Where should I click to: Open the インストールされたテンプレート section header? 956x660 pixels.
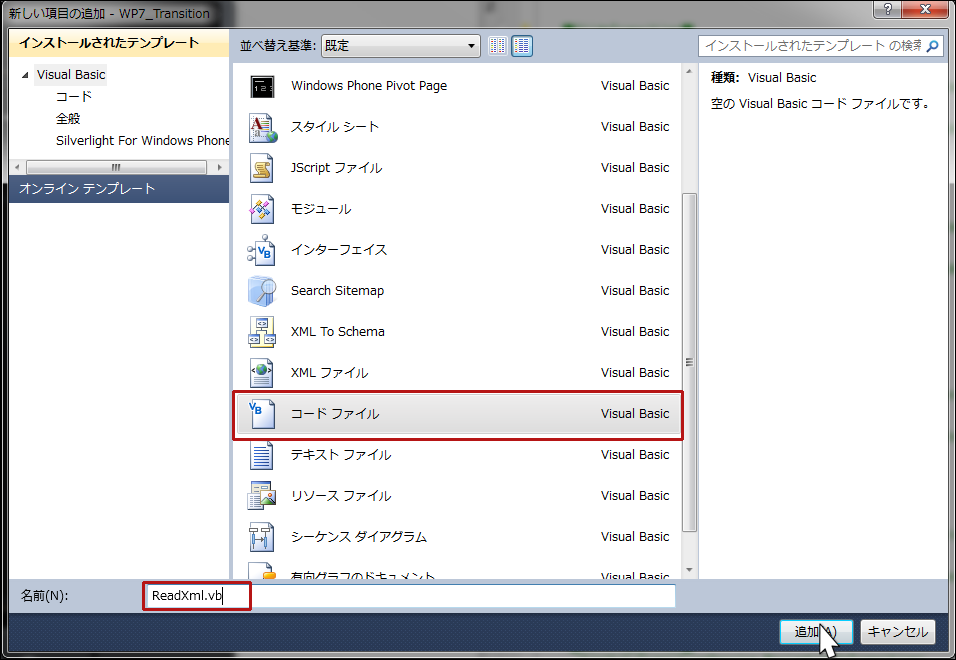click(x=119, y=43)
